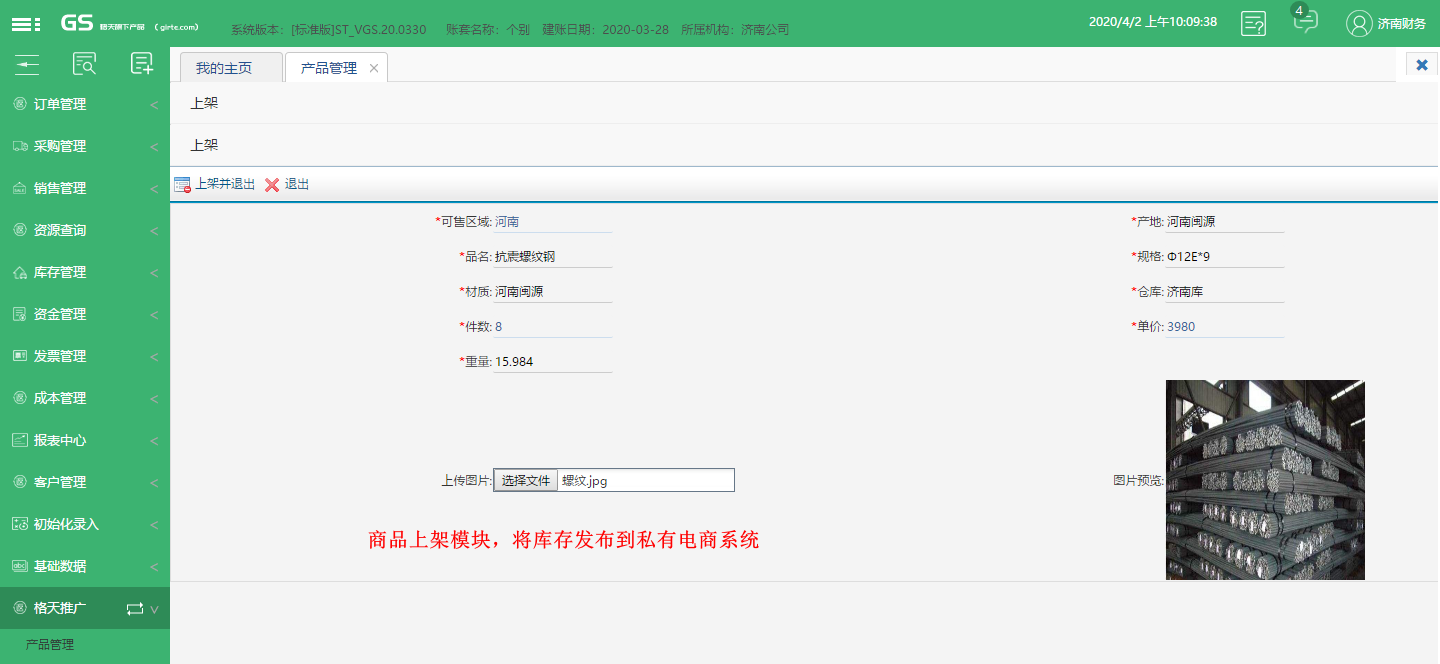Click the GS logo
Screen dimensions: 1440x664
(x=77, y=23)
